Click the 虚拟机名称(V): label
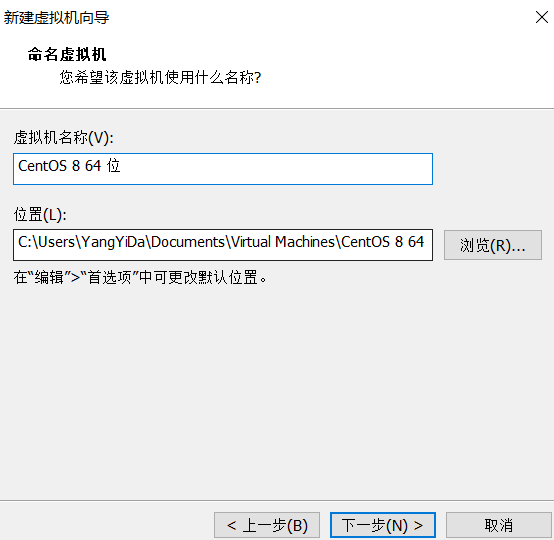The image size is (554, 540). (64, 137)
